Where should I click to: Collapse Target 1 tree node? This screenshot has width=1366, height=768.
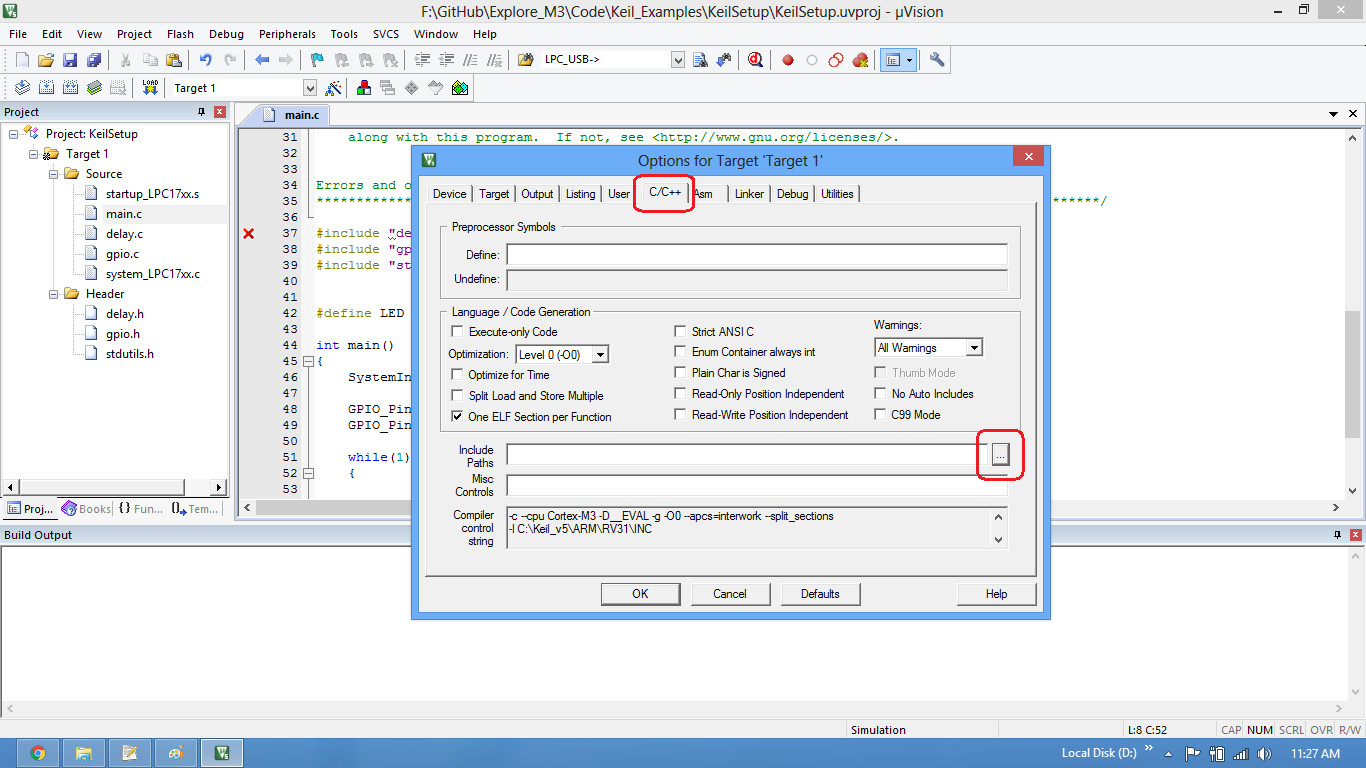pyautogui.click(x=33, y=154)
